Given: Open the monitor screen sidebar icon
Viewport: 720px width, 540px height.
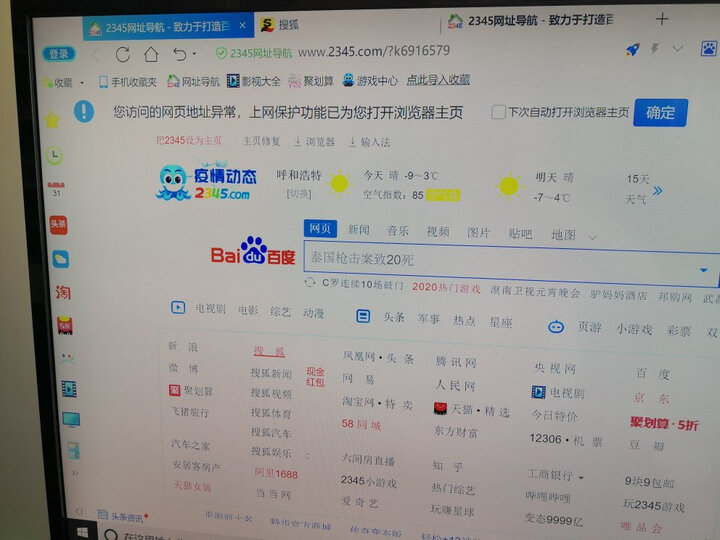Looking at the screenshot, I should pos(71,420).
